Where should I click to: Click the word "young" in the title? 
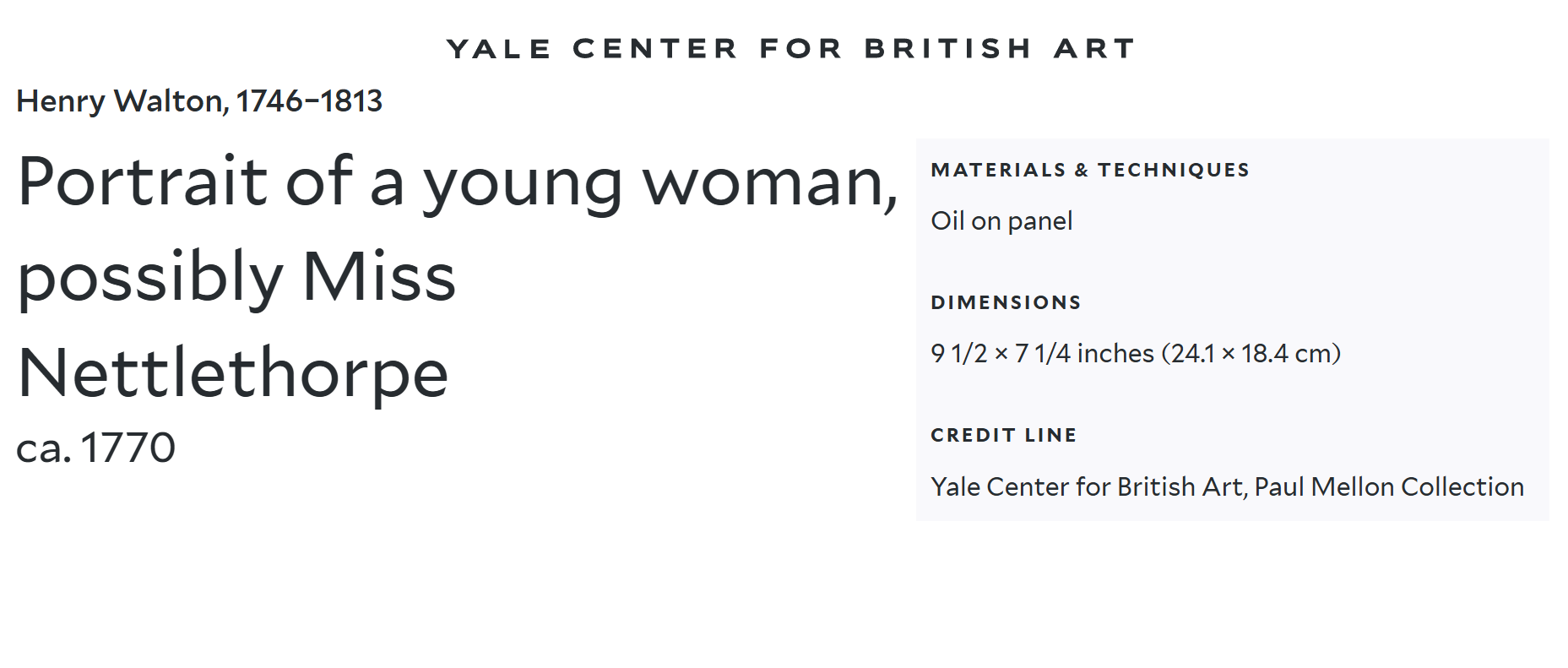(522, 183)
